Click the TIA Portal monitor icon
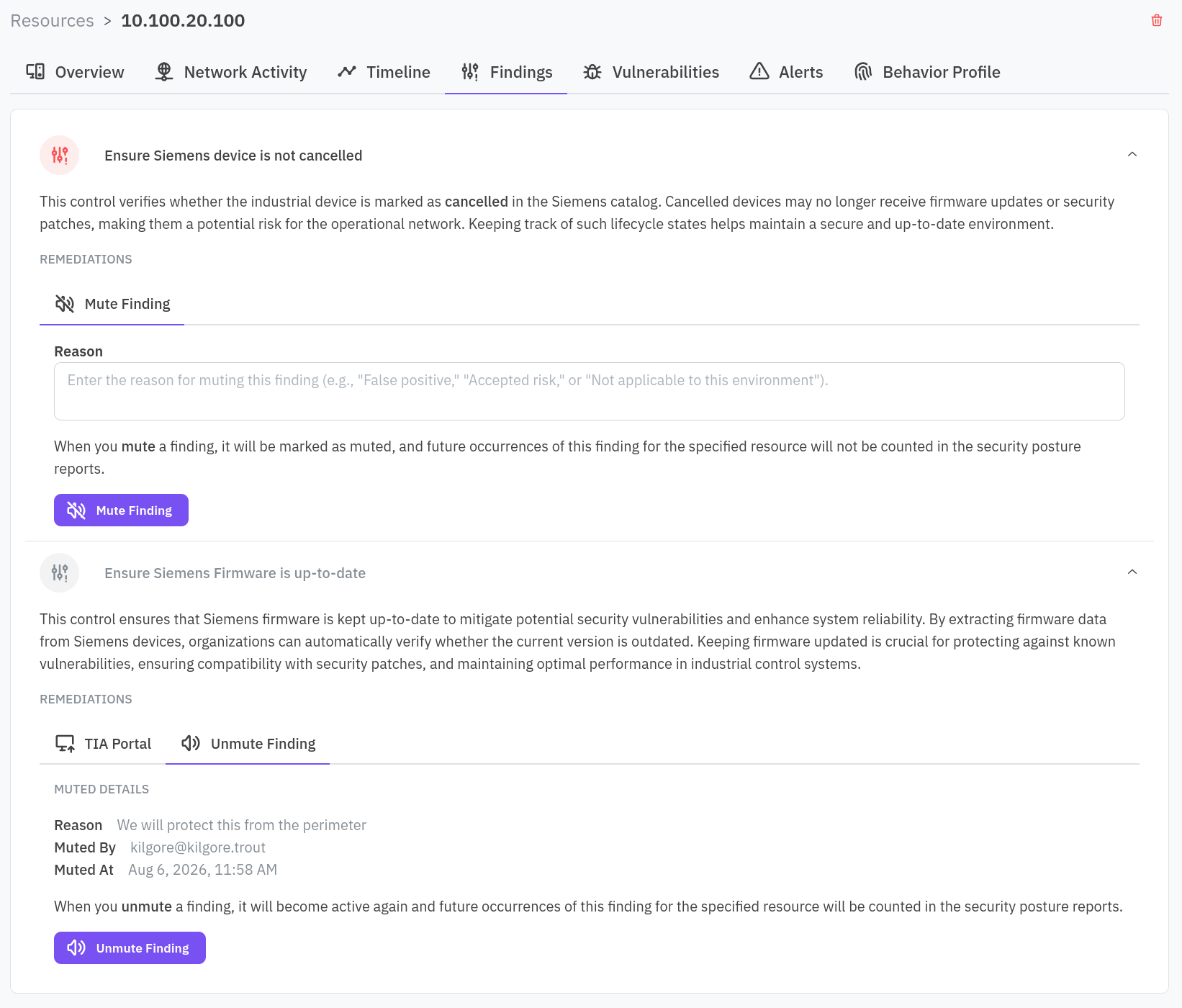Screen dimensions: 1182x1008 pyautogui.click(x=65, y=743)
